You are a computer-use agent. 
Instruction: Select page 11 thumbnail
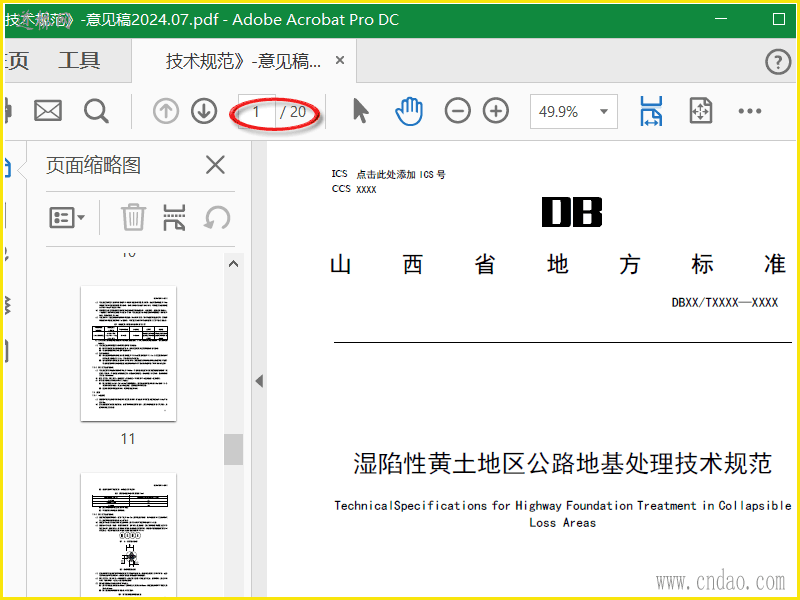pyautogui.click(x=129, y=354)
